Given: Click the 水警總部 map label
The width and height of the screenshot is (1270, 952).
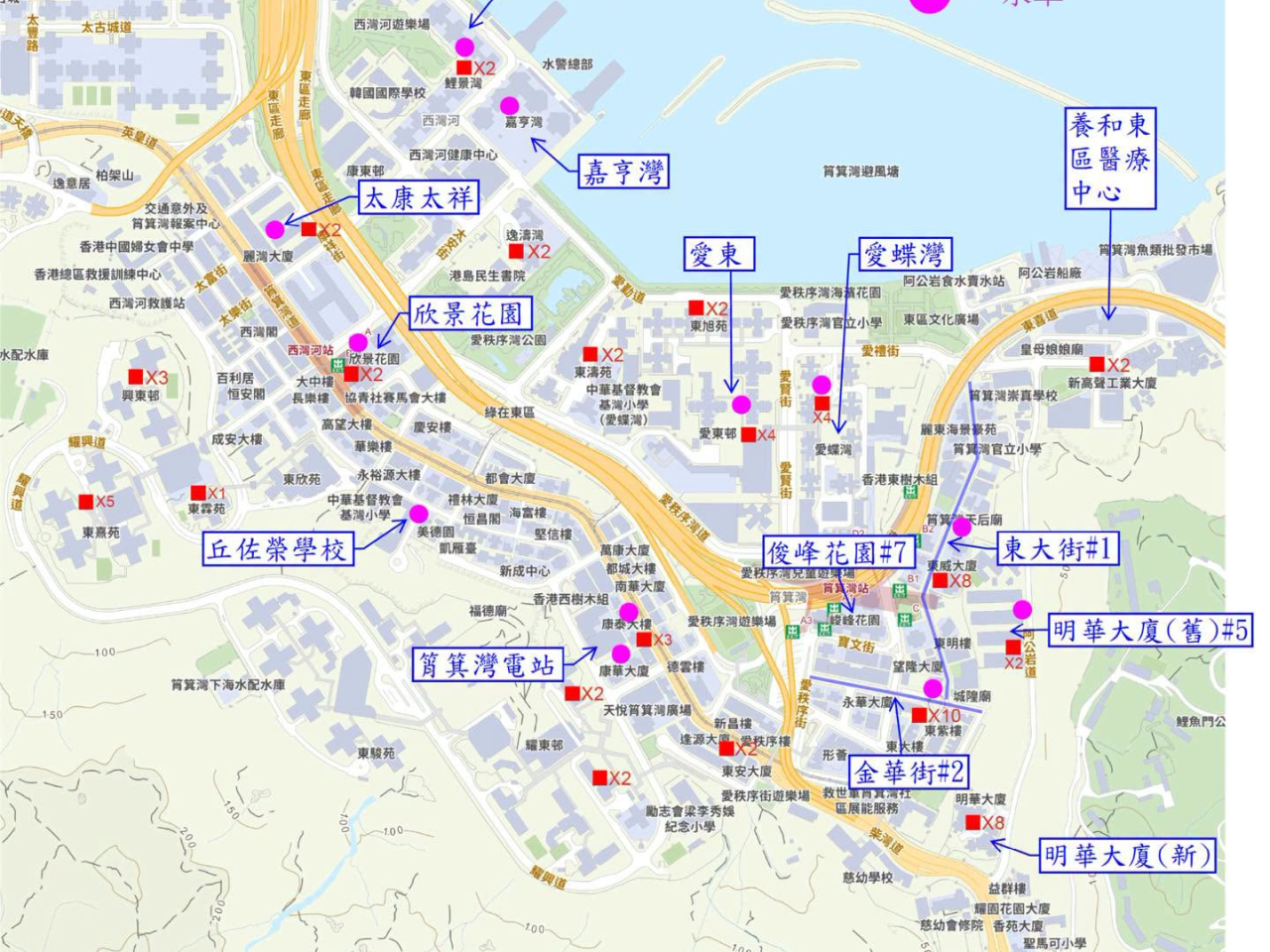Looking at the screenshot, I should coord(568,63).
